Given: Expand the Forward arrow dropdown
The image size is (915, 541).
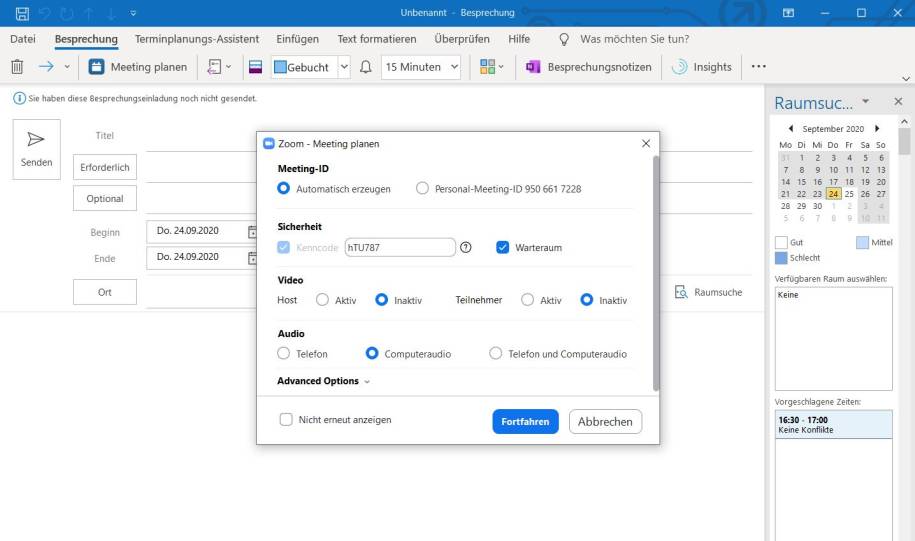Looking at the screenshot, I should 67,67.
